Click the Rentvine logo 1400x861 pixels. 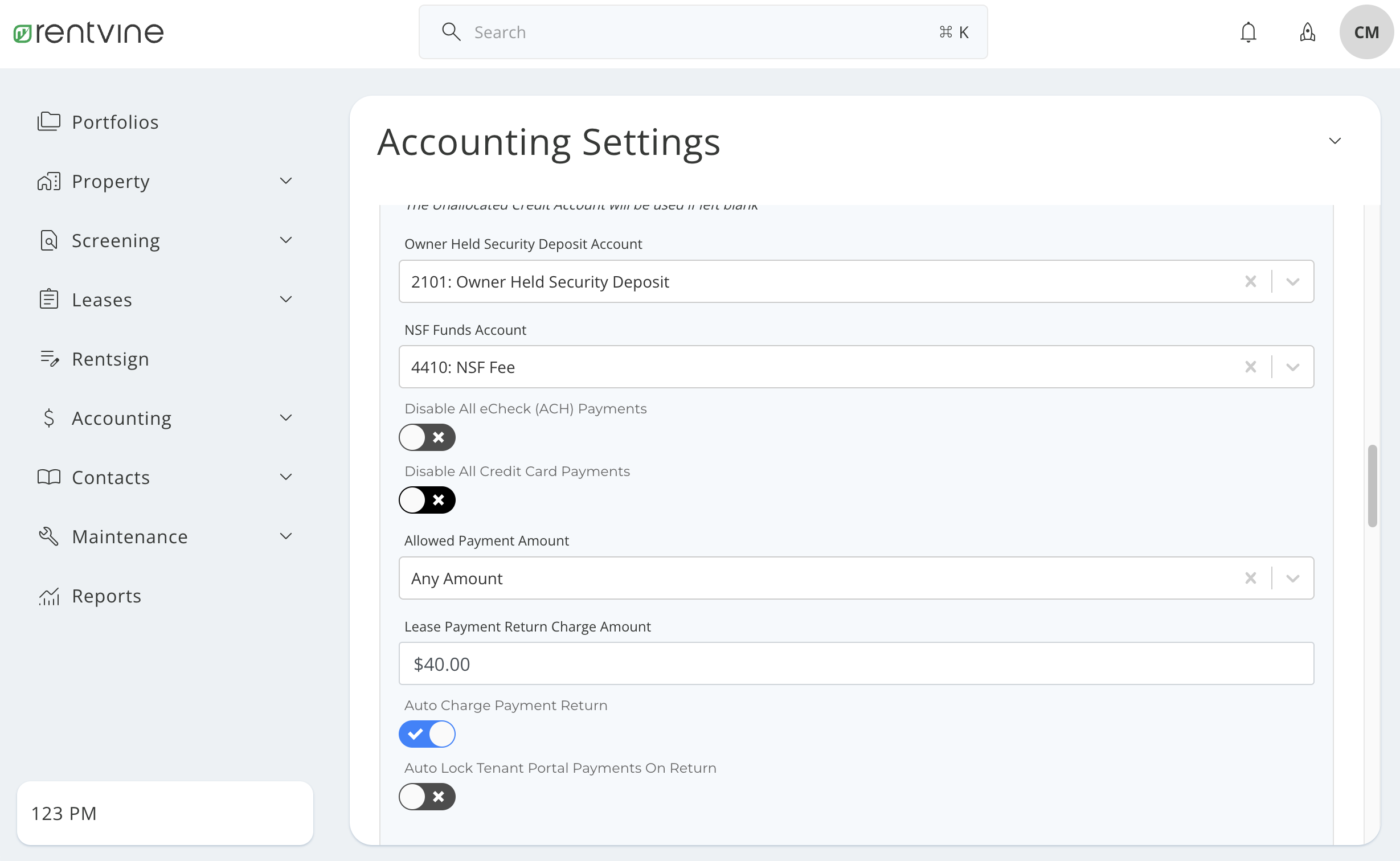coord(89,32)
